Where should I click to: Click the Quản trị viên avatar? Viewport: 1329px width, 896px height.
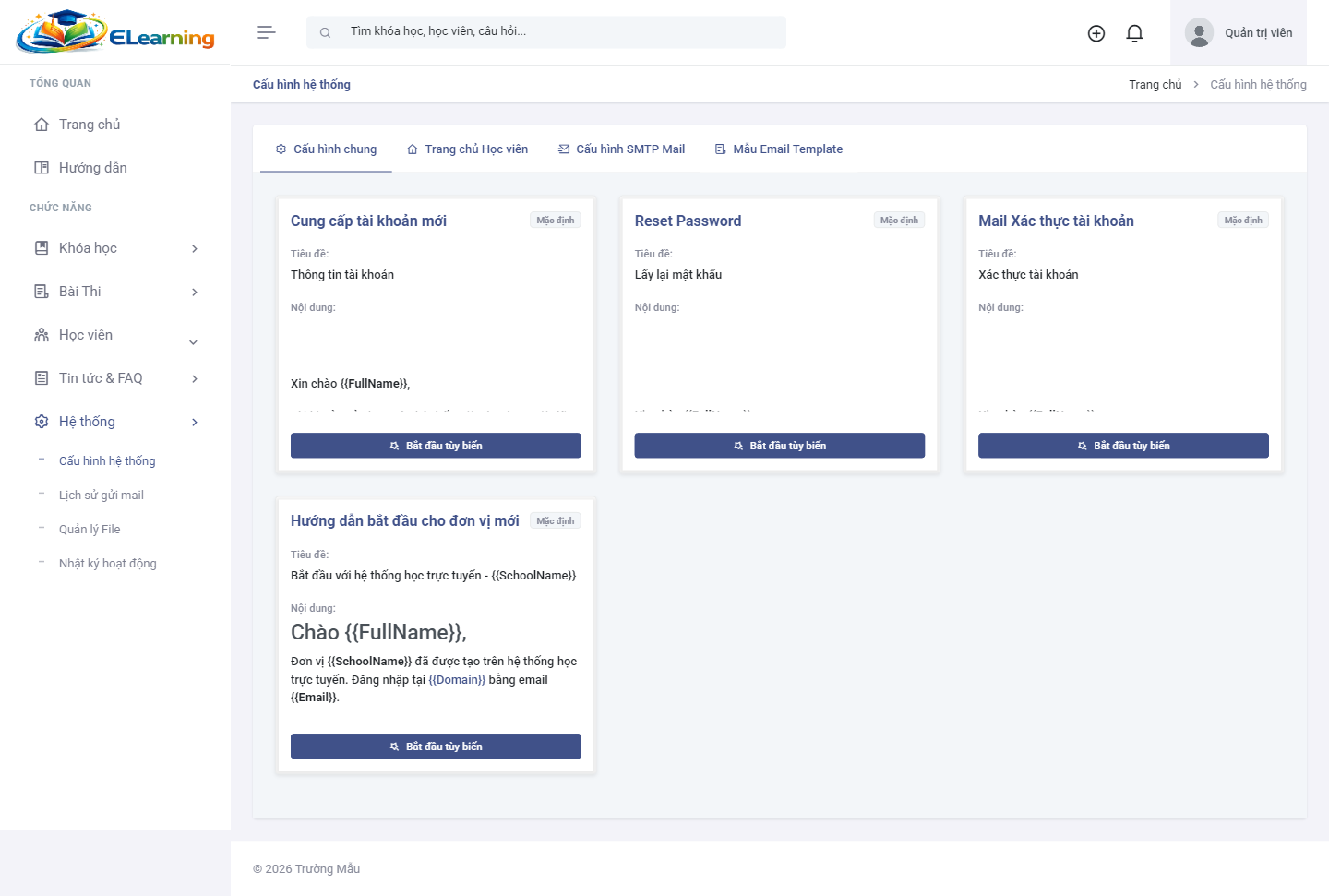coord(1199,33)
